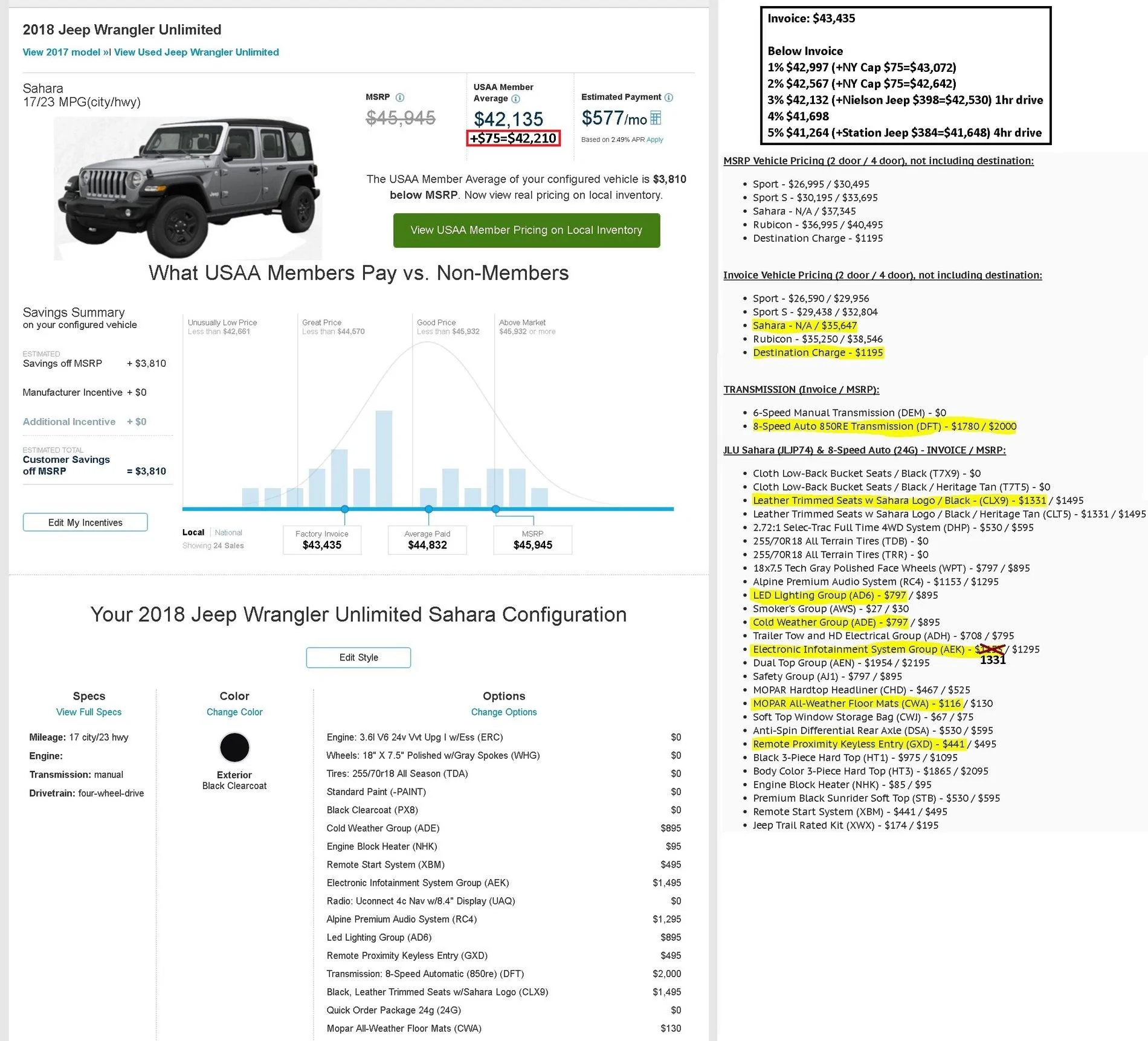Click the Factory Invoice $43,435 marker box

coord(322,540)
